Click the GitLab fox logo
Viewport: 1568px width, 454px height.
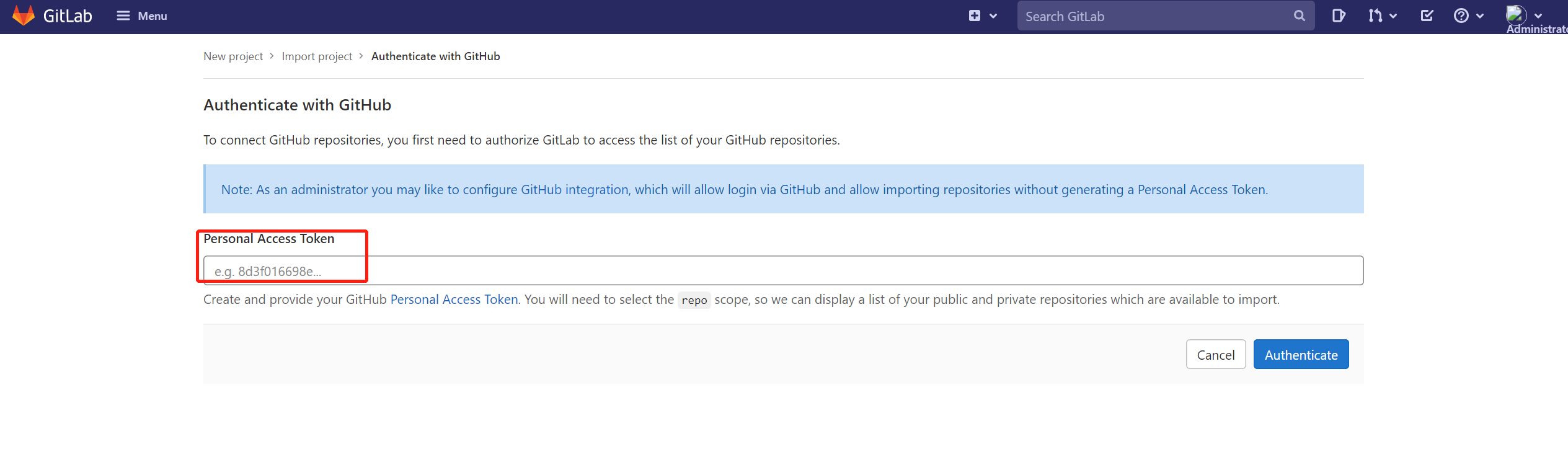pyautogui.click(x=24, y=16)
